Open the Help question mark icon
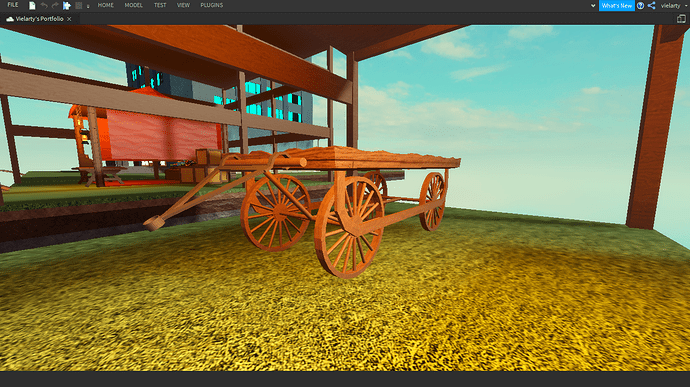Image resolution: width=690 pixels, height=387 pixels. 641,5
